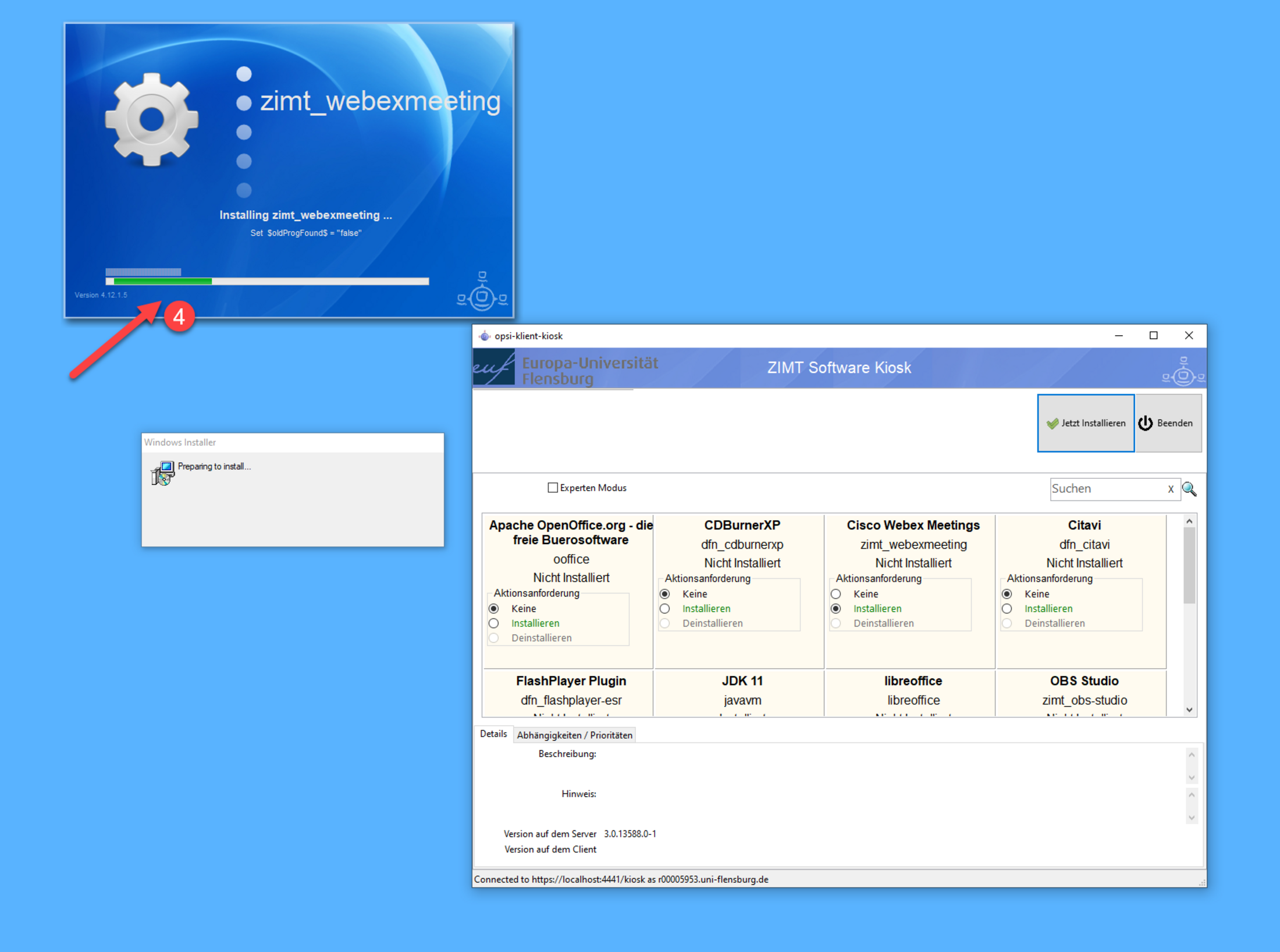Select Keine for Cisco Webex Meetings
Viewport: 1280px width, 952px height.
point(836,594)
